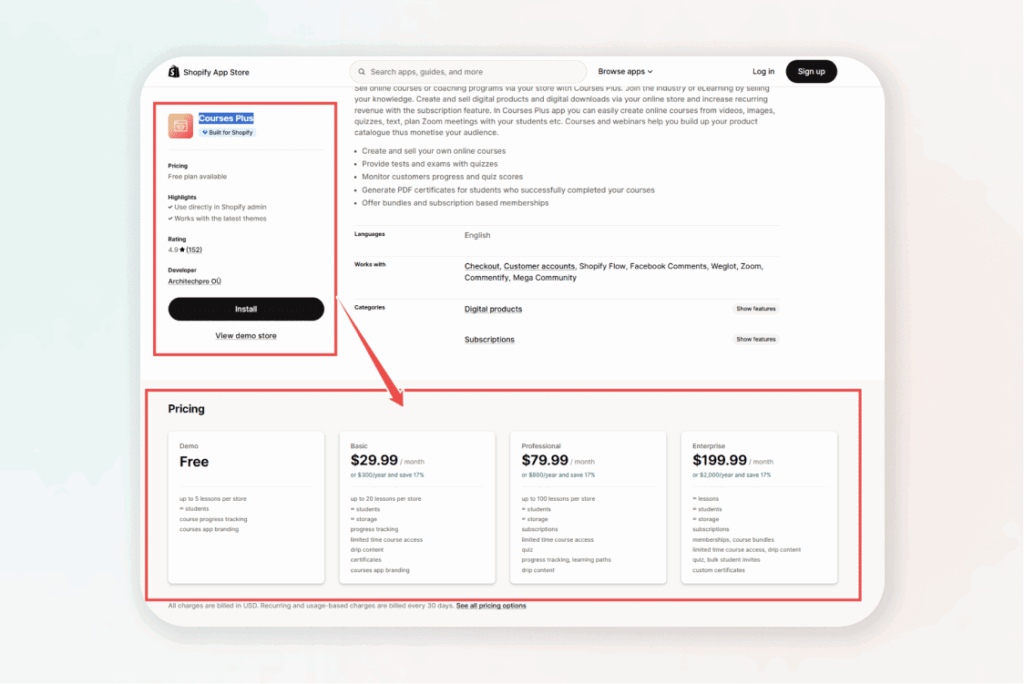
Task: Select Log in from the header
Action: [x=763, y=71]
